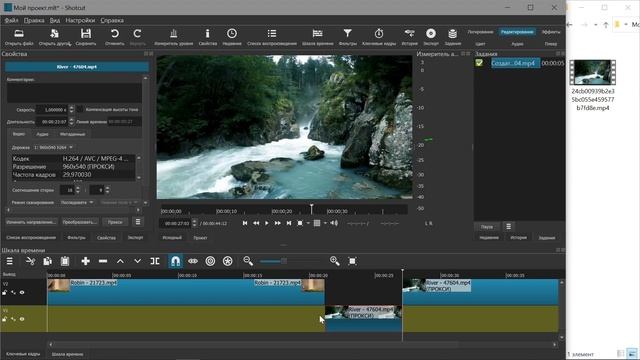
Task: Open the Jobs panel hamburger menu button
Action: point(508,227)
